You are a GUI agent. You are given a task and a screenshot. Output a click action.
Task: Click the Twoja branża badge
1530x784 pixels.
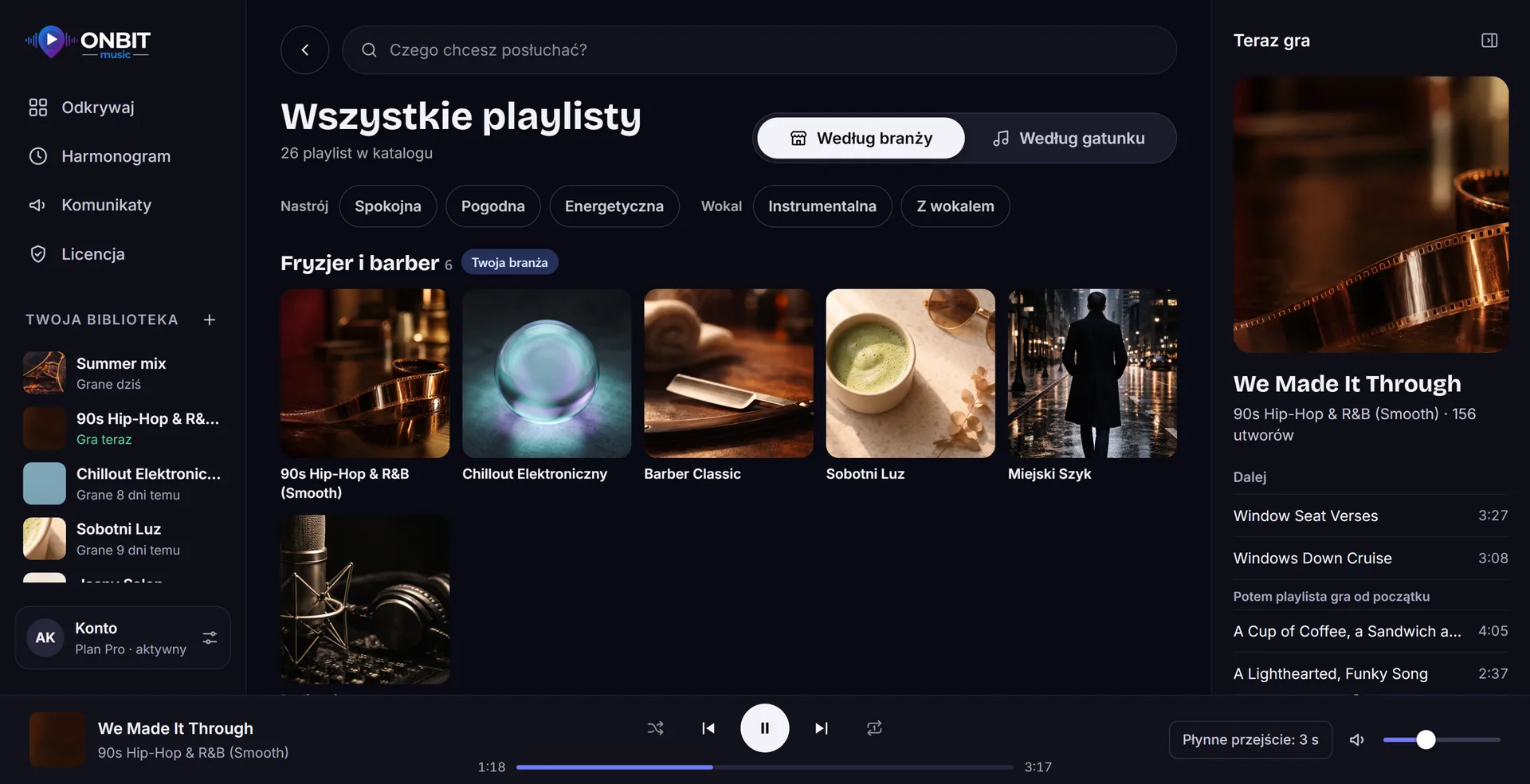[510, 262]
